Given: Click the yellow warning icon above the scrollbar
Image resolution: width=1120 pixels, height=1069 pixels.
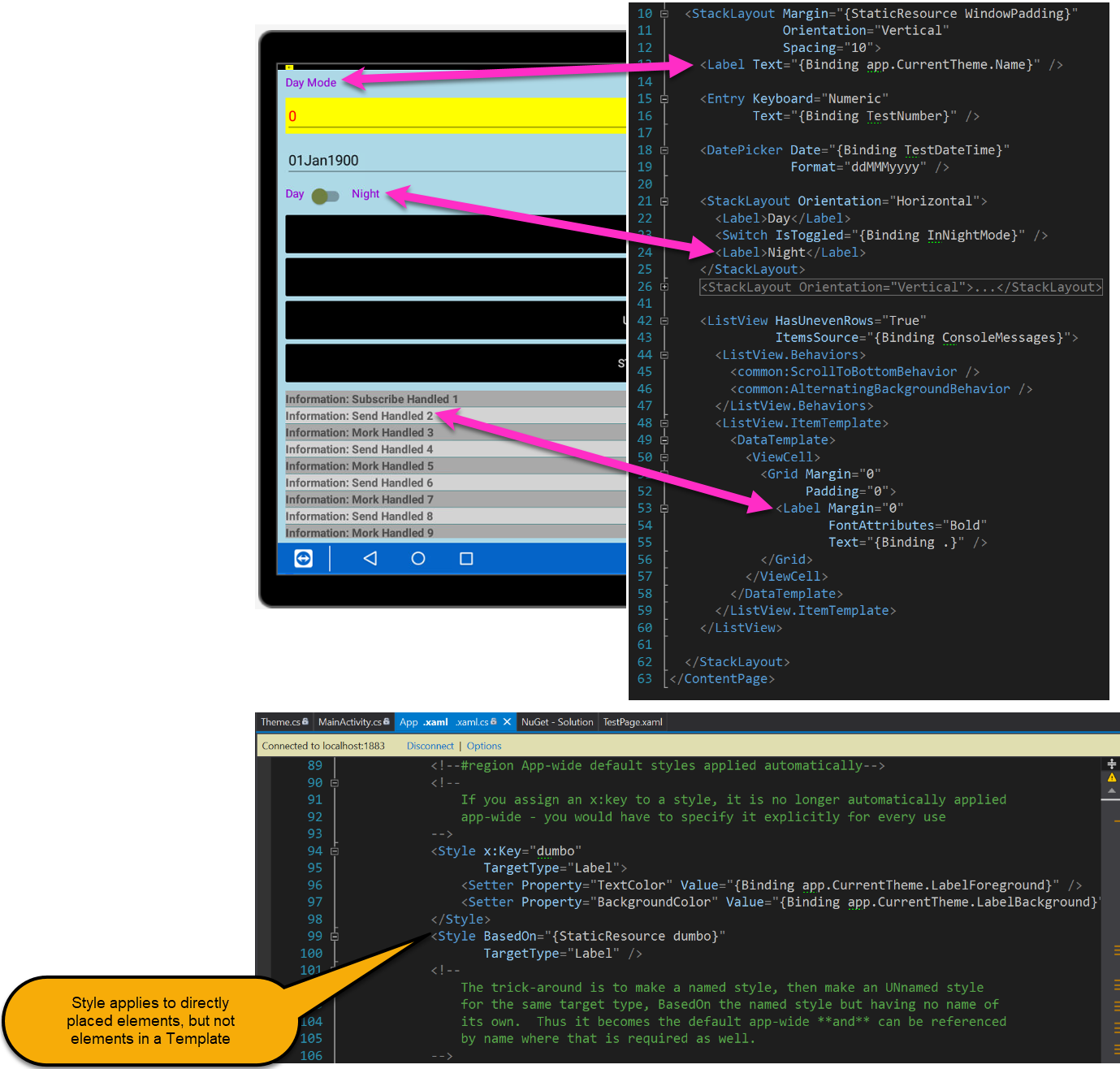Looking at the screenshot, I should pos(1111,777).
